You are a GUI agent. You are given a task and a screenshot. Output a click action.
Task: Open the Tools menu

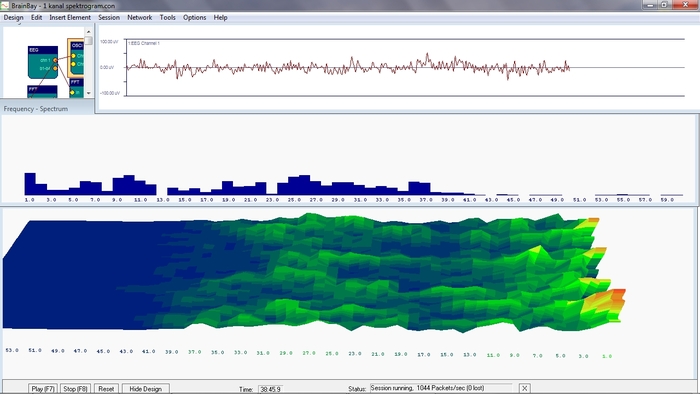point(167,17)
